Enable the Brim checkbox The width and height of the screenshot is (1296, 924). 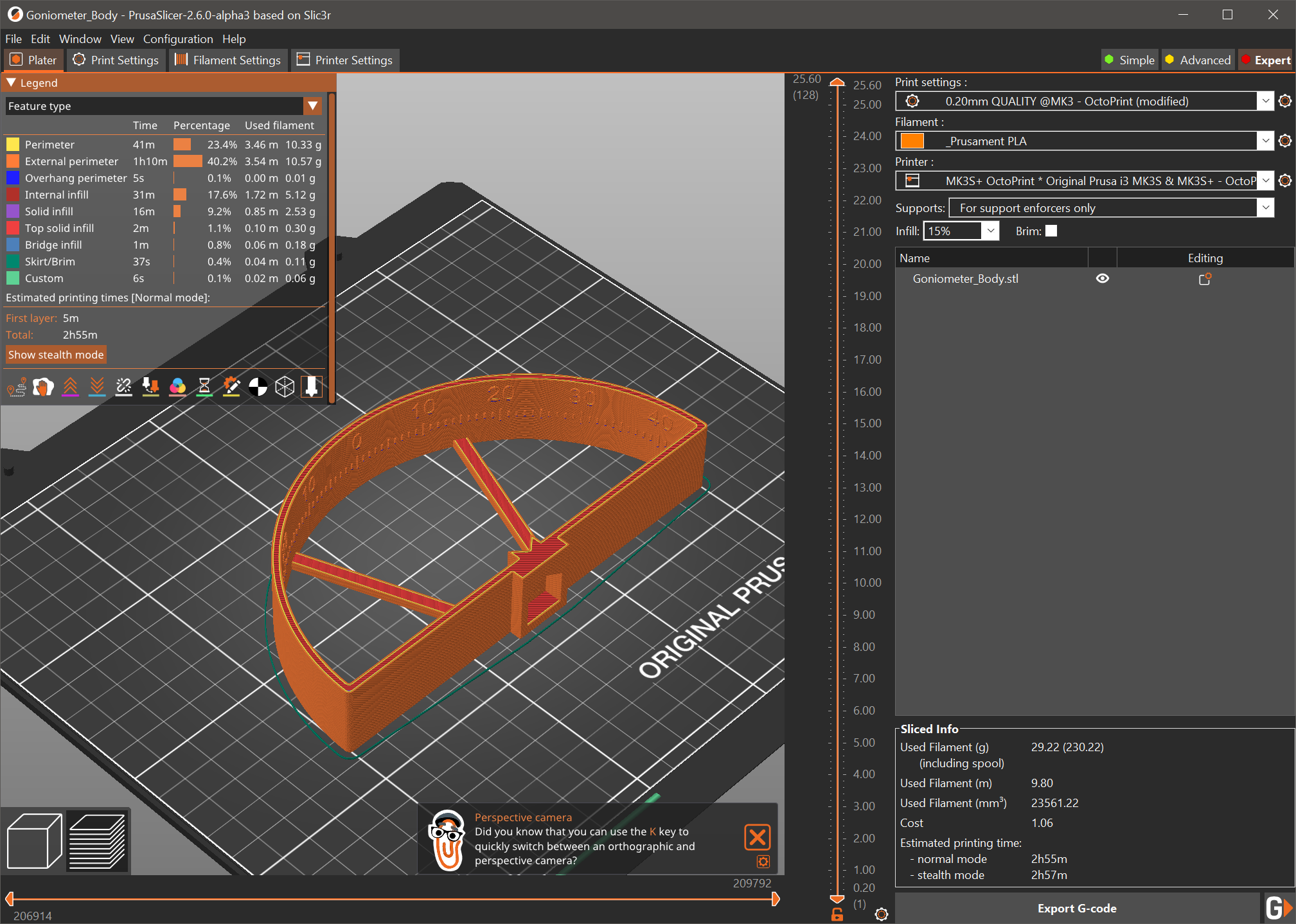click(x=1052, y=230)
